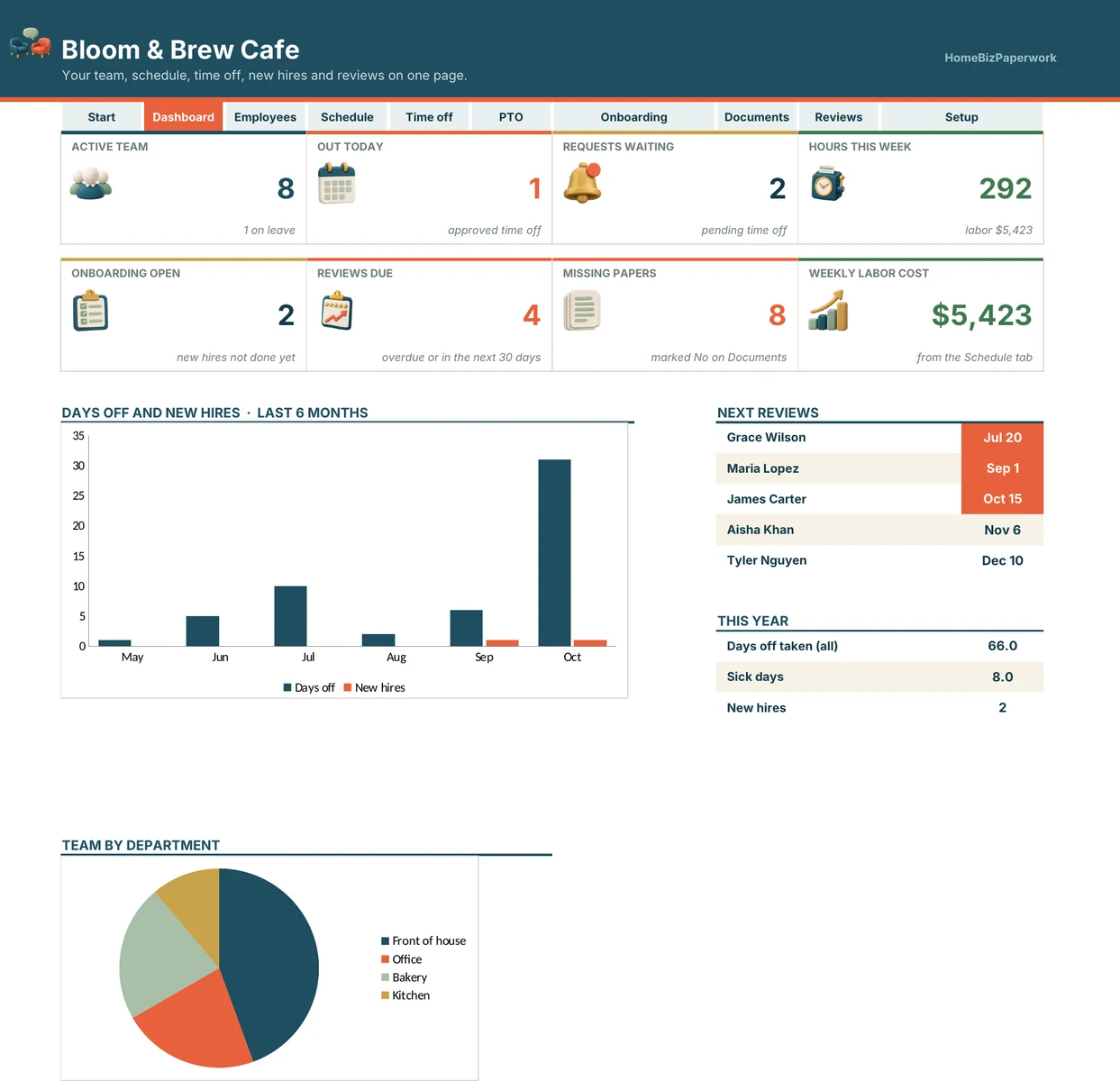Viewport: 1120px width, 1081px height.
Task: Switch to the Employees tab
Action: pyautogui.click(x=265, y=117)
